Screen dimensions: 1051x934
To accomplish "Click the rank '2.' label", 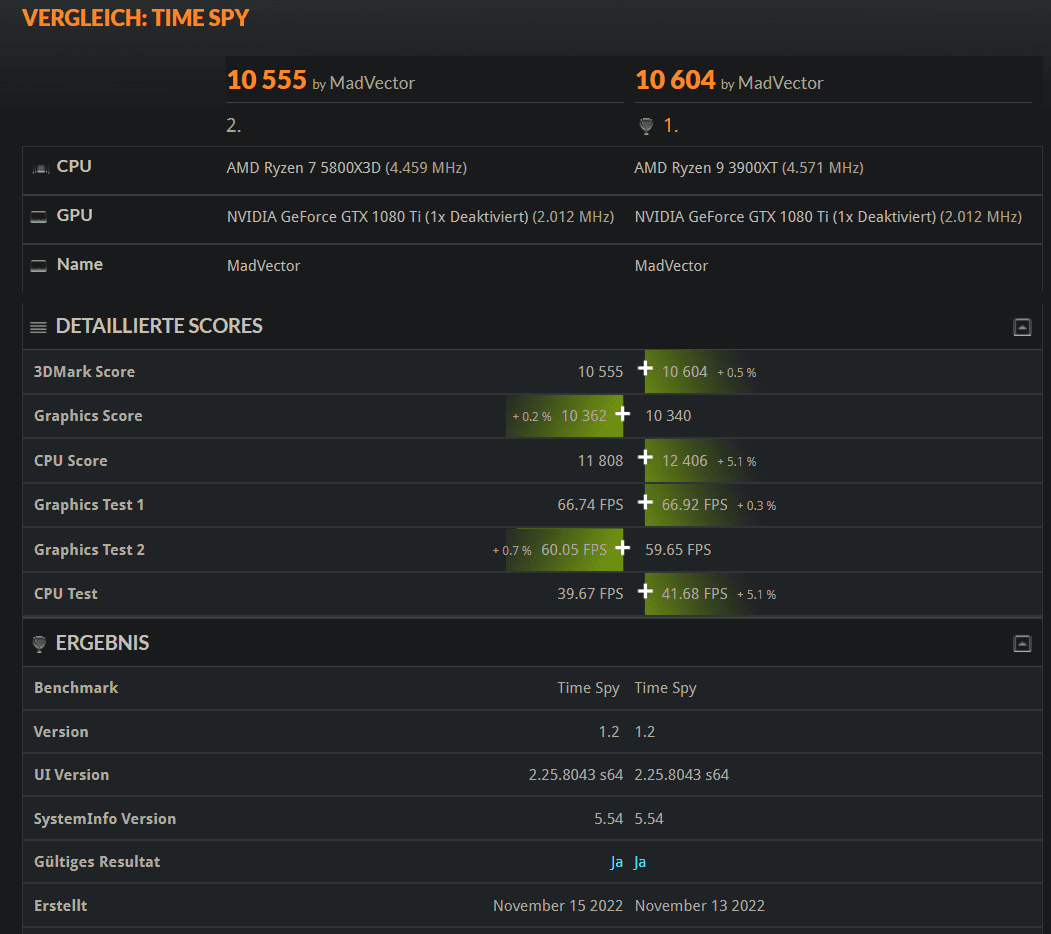I will [233, 126].
